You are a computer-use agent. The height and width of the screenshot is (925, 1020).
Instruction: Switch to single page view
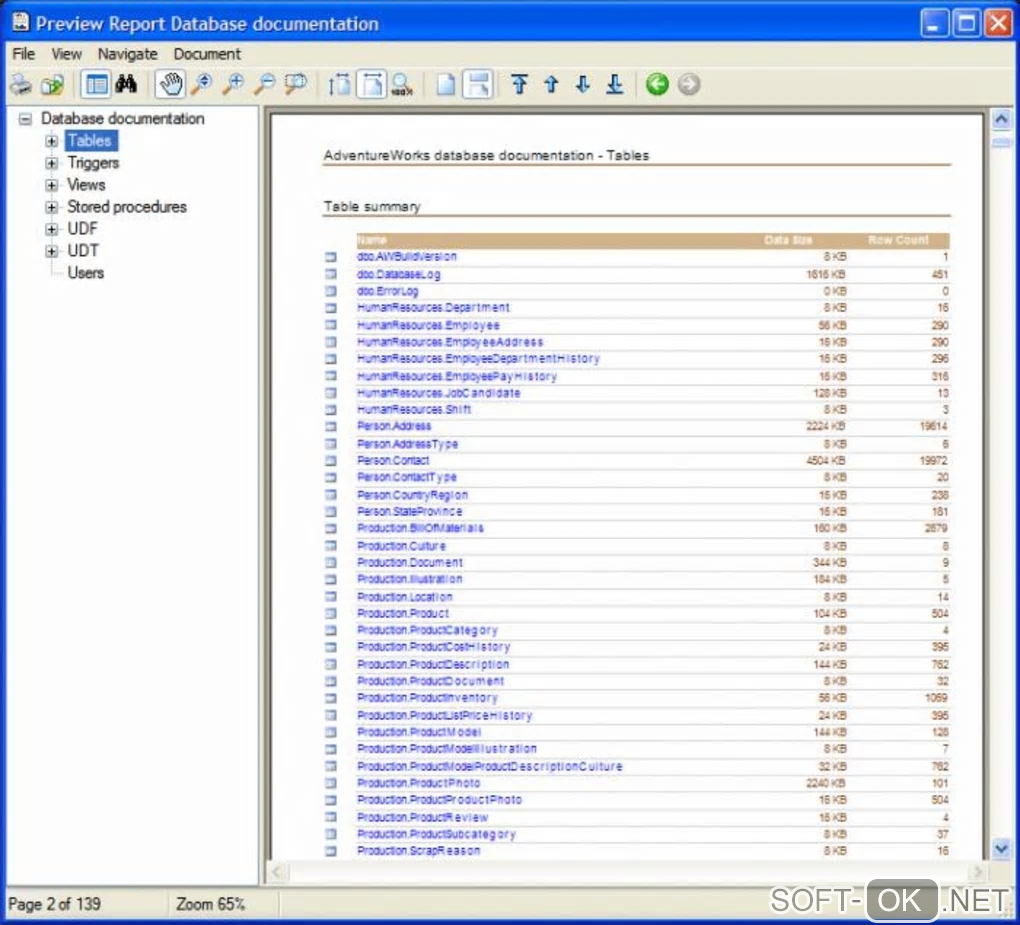pyautogui.click(x=446, y=85)
